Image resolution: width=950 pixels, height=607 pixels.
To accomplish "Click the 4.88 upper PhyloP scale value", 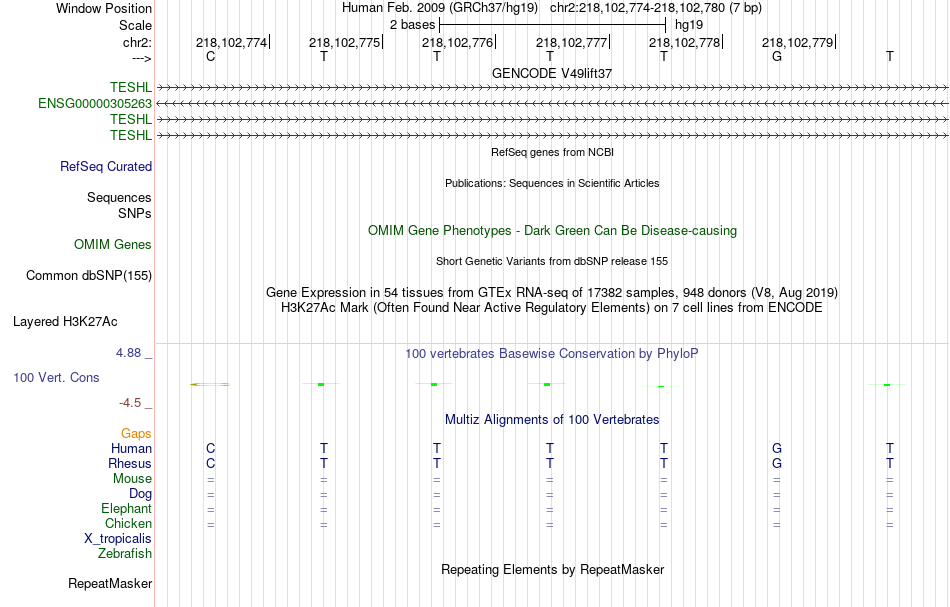I will click(128, 353).
